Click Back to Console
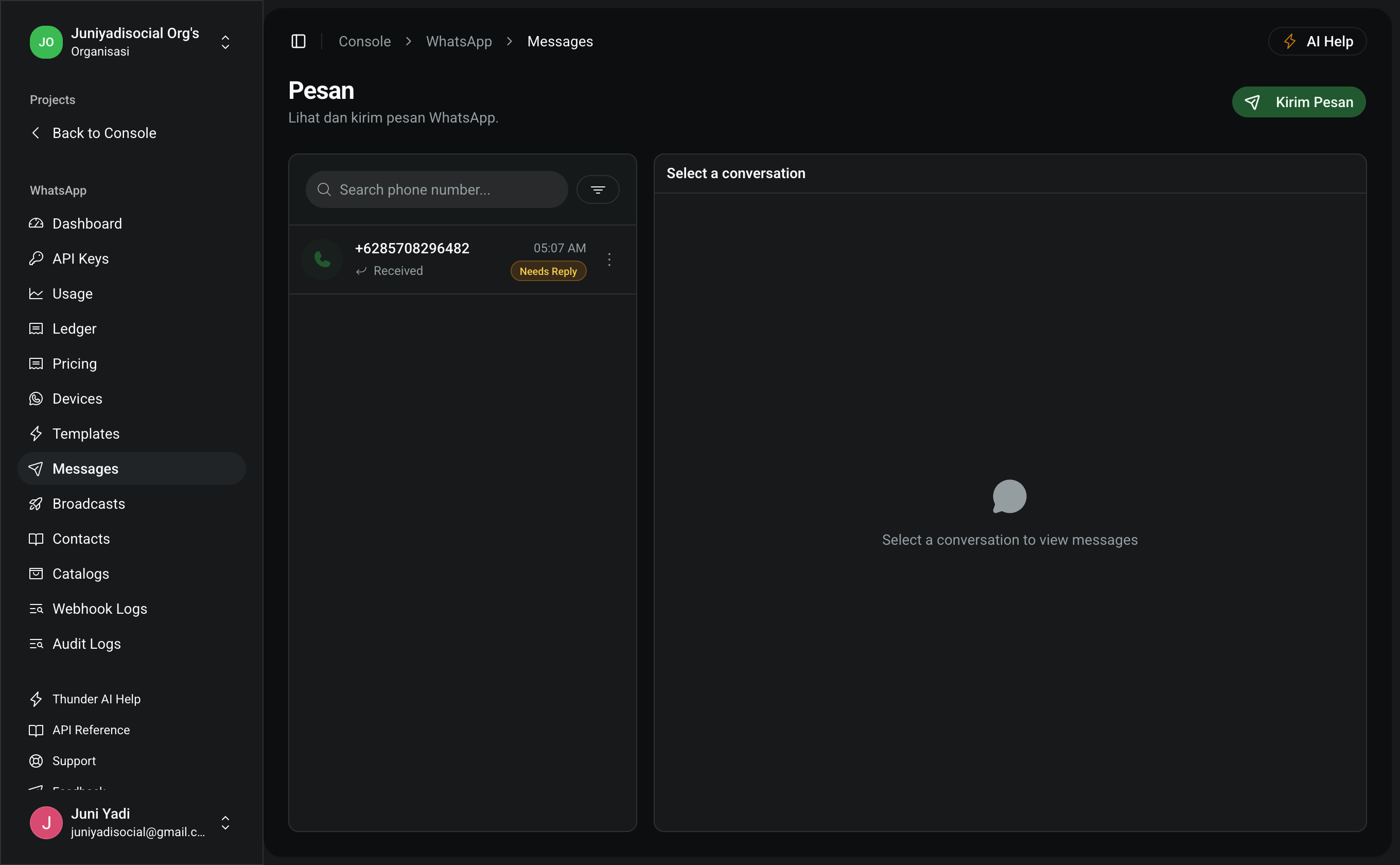 coord(132,133)
